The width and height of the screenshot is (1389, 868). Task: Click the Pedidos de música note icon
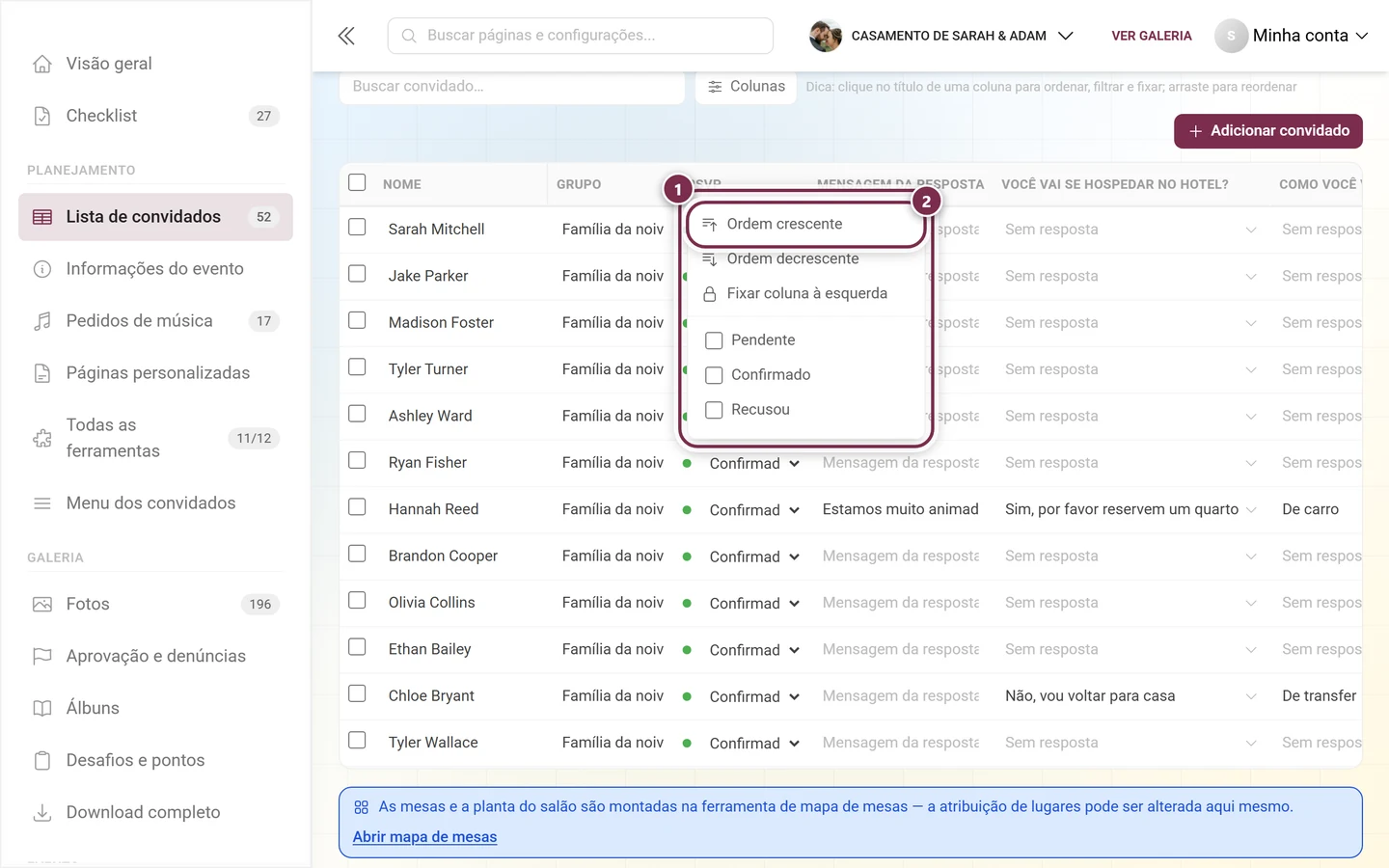42,321
